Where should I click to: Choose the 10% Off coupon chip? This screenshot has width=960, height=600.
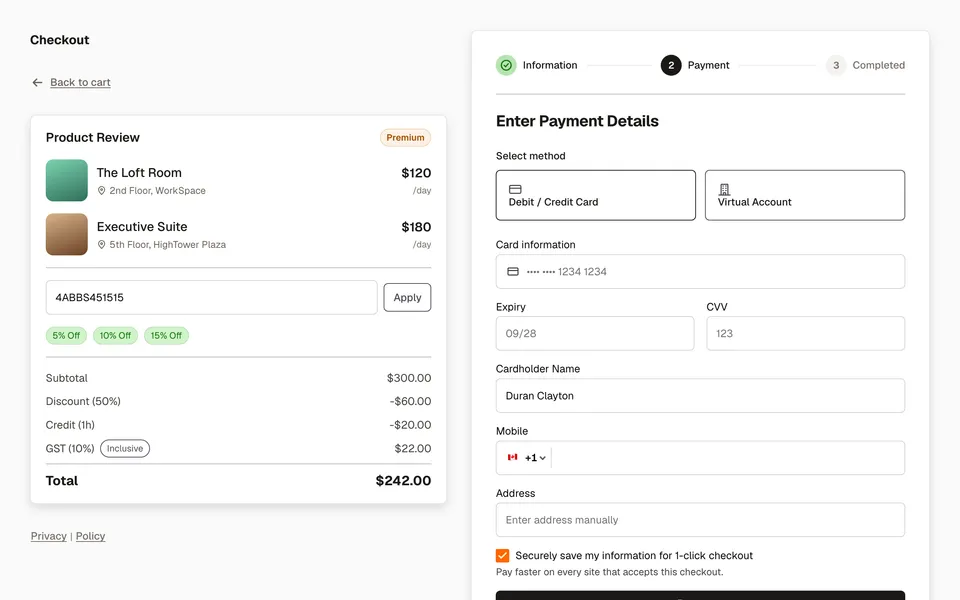click(115, 336)
